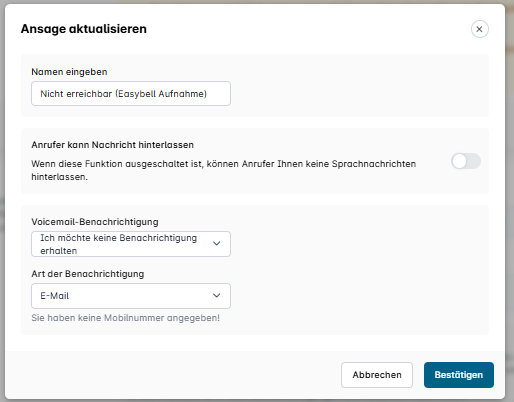Confirm with the Bestätigen button

point(459,375)
